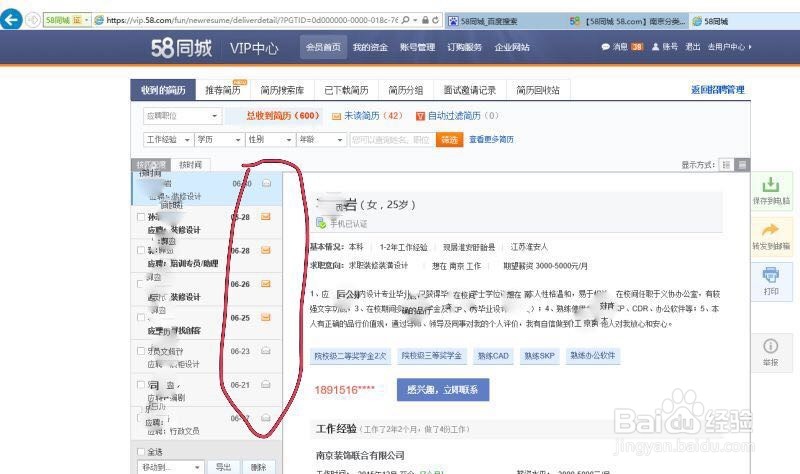The width and height of the screenshot is (800, 474).
Task: Click unread envelope icon on 06-26 row
Action: point(265,284)
